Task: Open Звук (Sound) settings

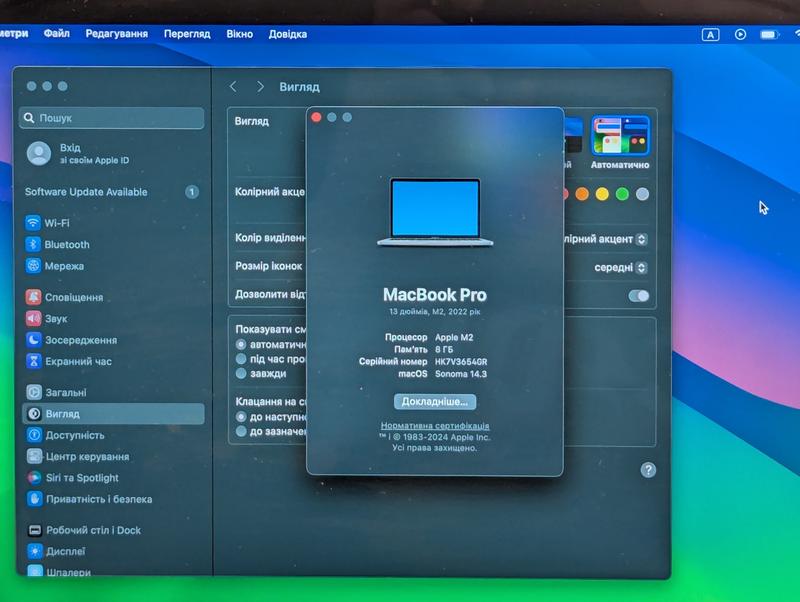Action: [56, 319]
